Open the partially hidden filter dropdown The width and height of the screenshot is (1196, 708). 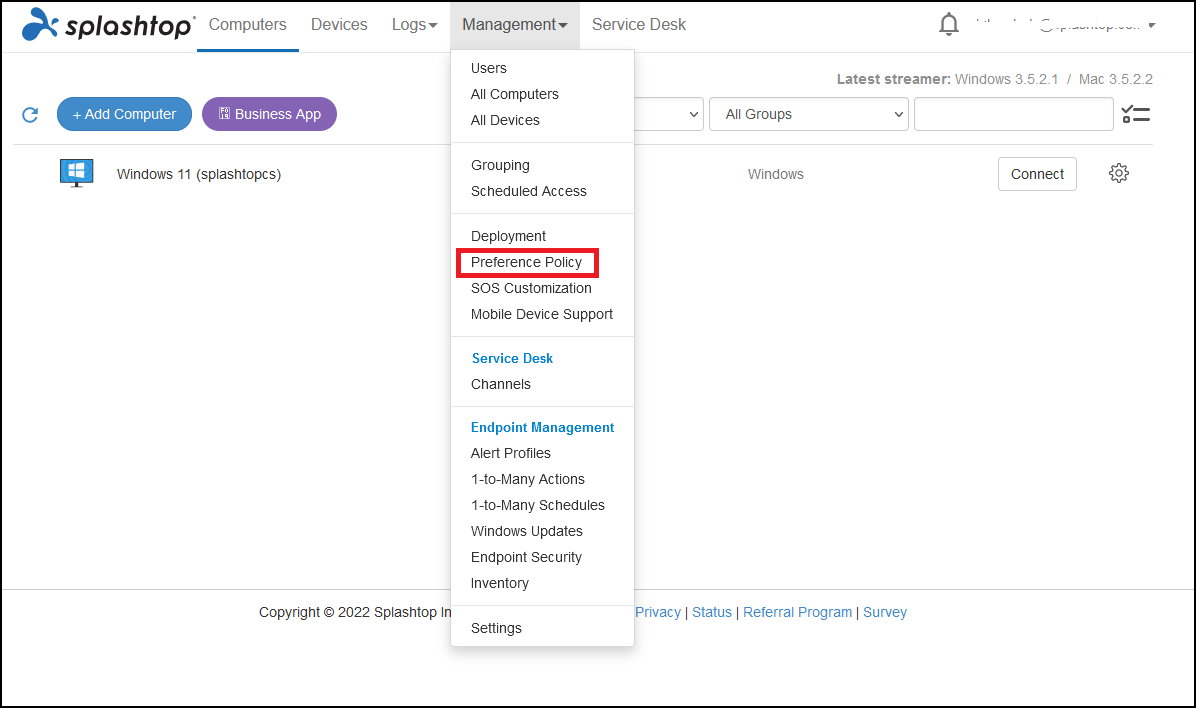pos(669,114)
